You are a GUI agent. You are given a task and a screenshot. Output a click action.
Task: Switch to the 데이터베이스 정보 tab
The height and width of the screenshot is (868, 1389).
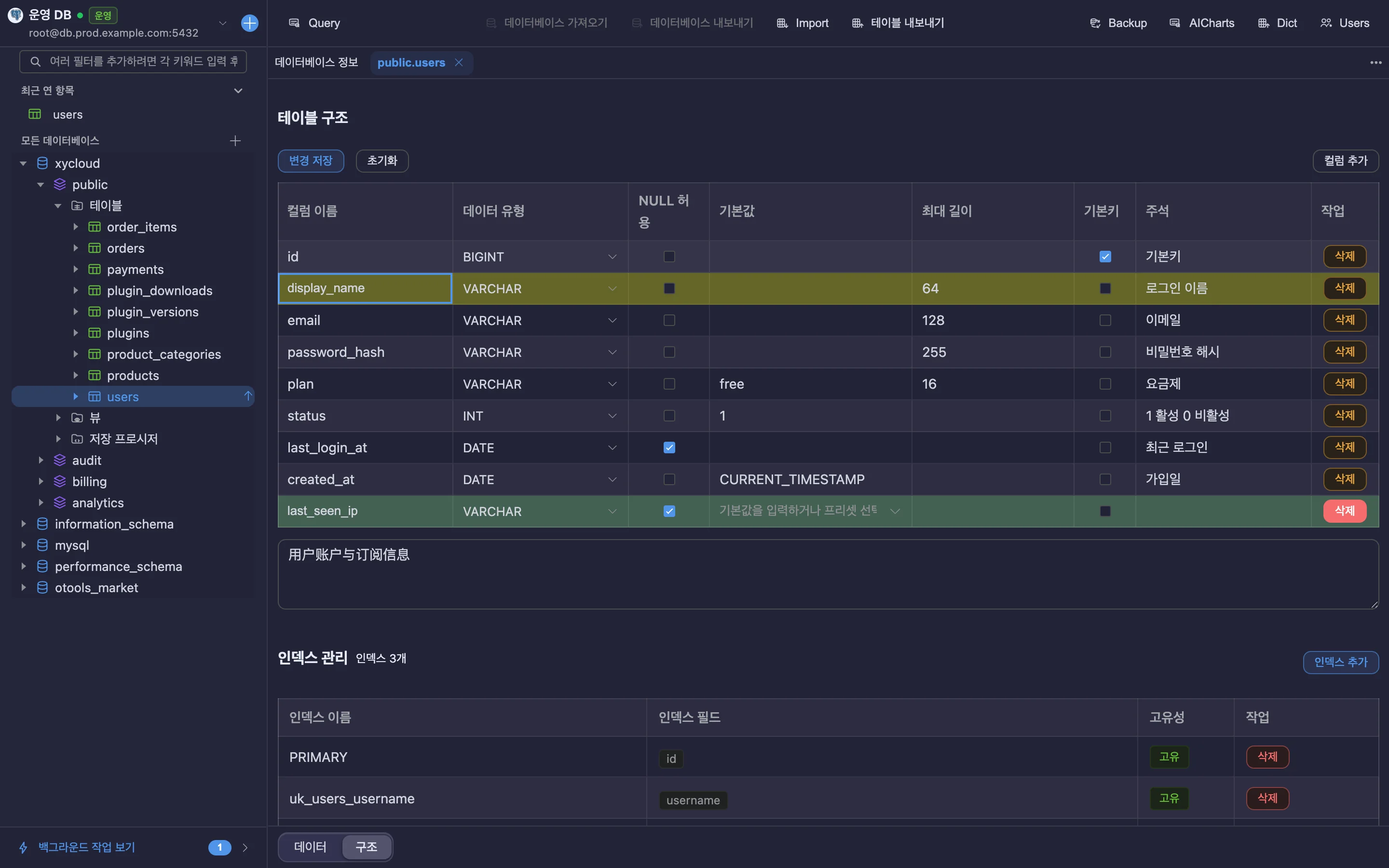pos(316,63)
